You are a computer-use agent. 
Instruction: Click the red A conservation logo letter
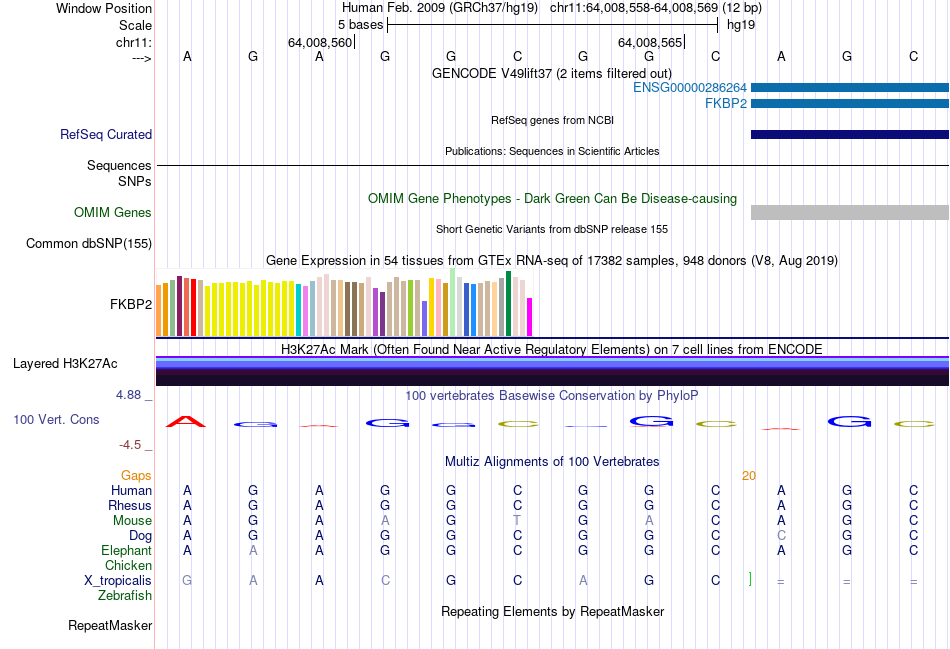pyautogui.click(x=186, y=421)
